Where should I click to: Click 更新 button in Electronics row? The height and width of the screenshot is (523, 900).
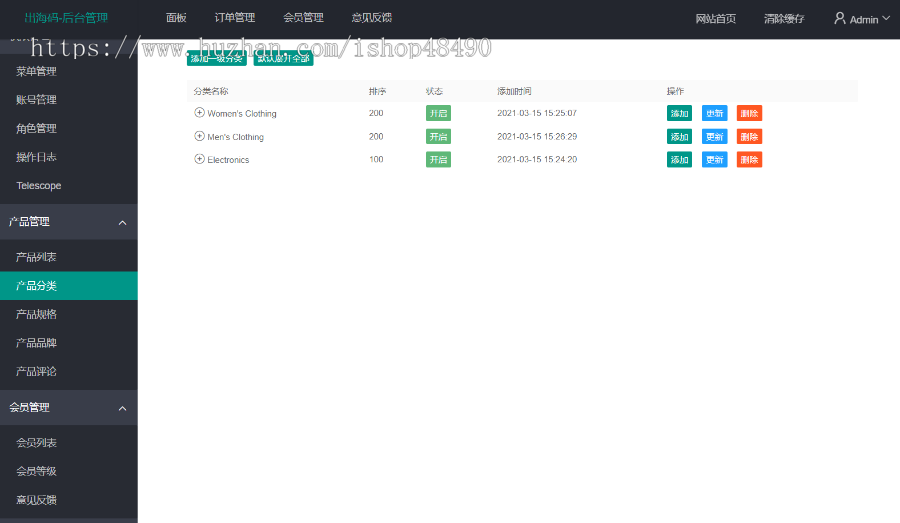coord(714,160)
